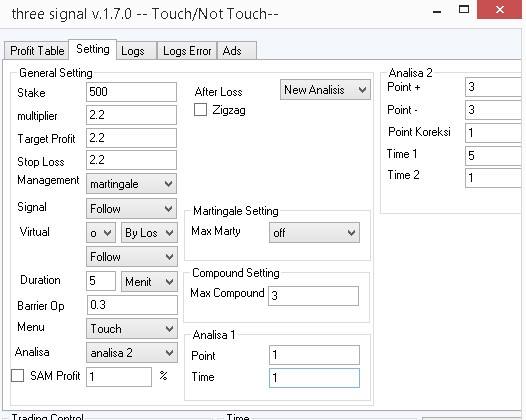Open the Analisa 'analisa 2' dropdown

coord(132,353)
